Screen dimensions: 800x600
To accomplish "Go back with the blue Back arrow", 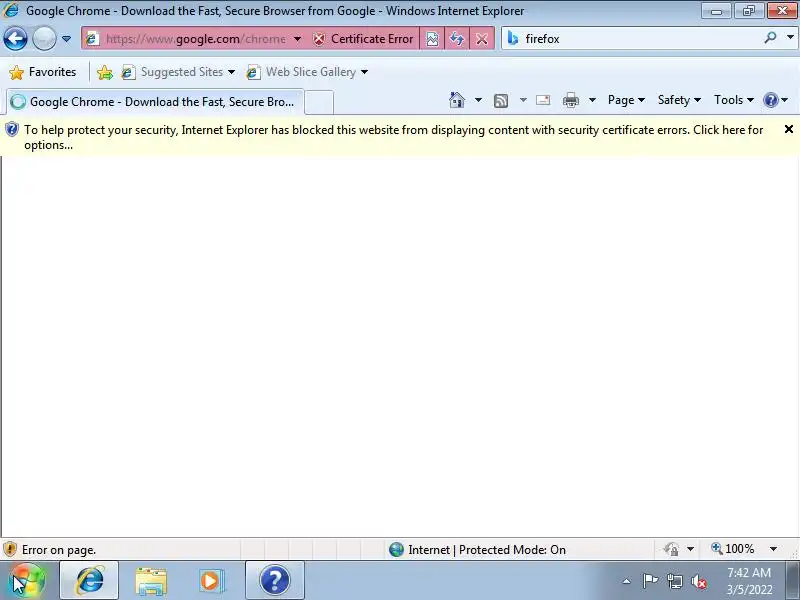I will (15, 39).
